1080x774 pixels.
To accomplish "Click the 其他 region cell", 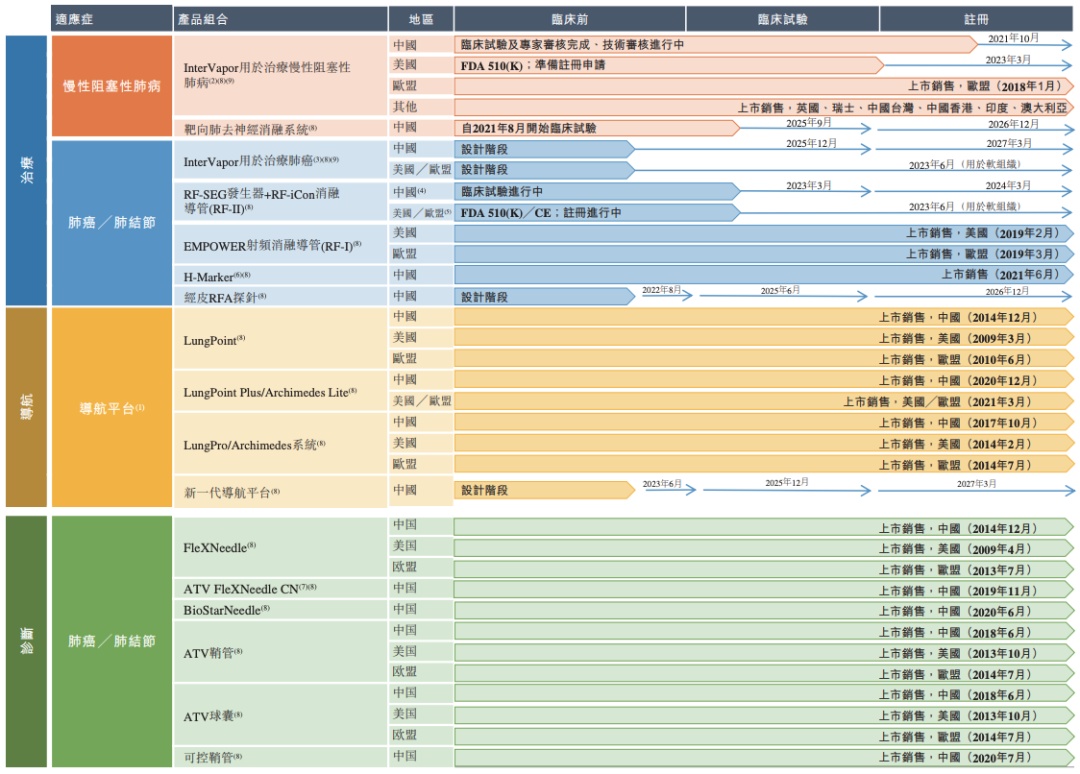I will [x=420, y=107].
